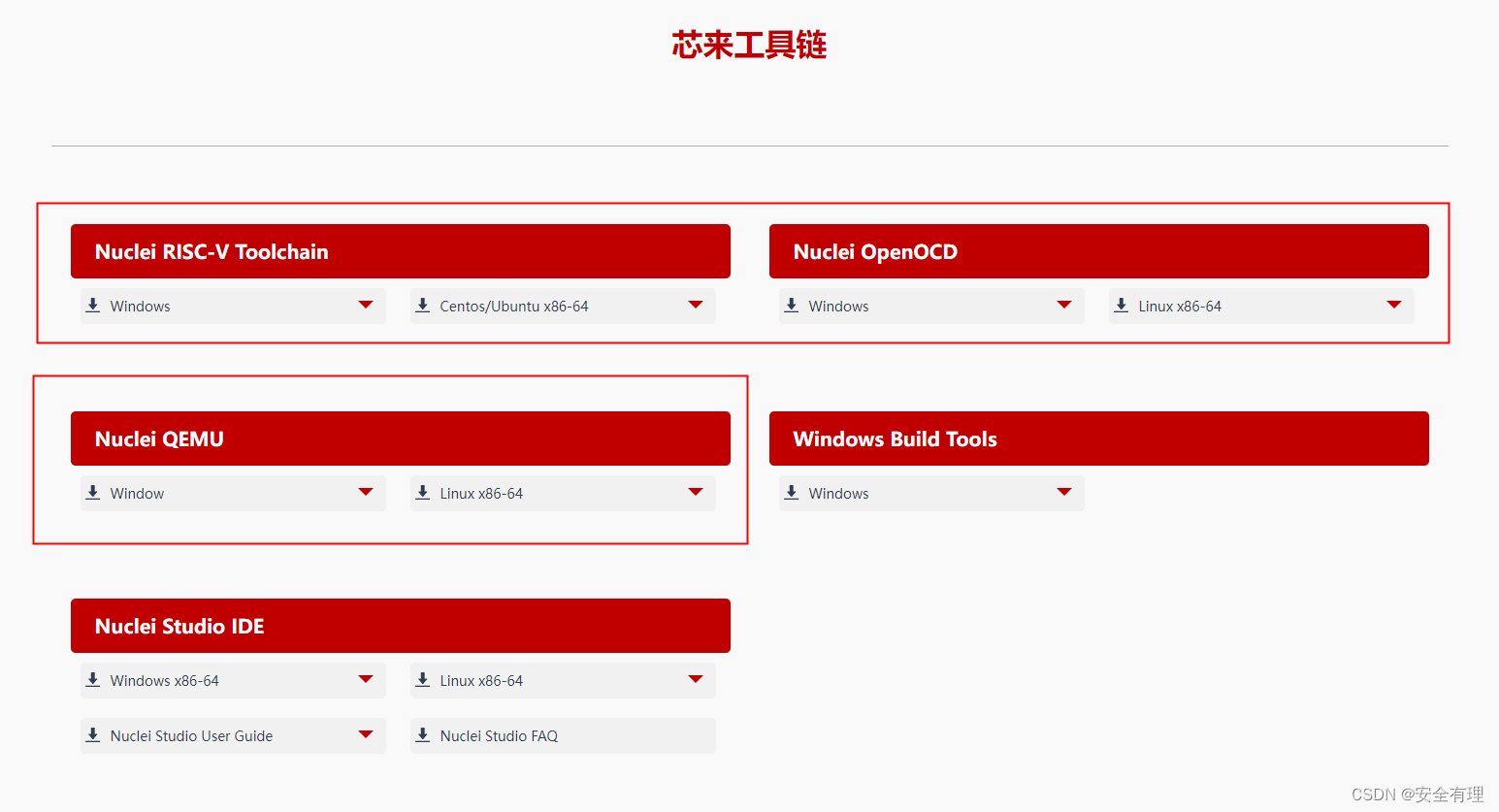Screen dimensions: 1499x812
Task: Click download icon beside OpenOCD Windows
Action: tap(792, 306)
